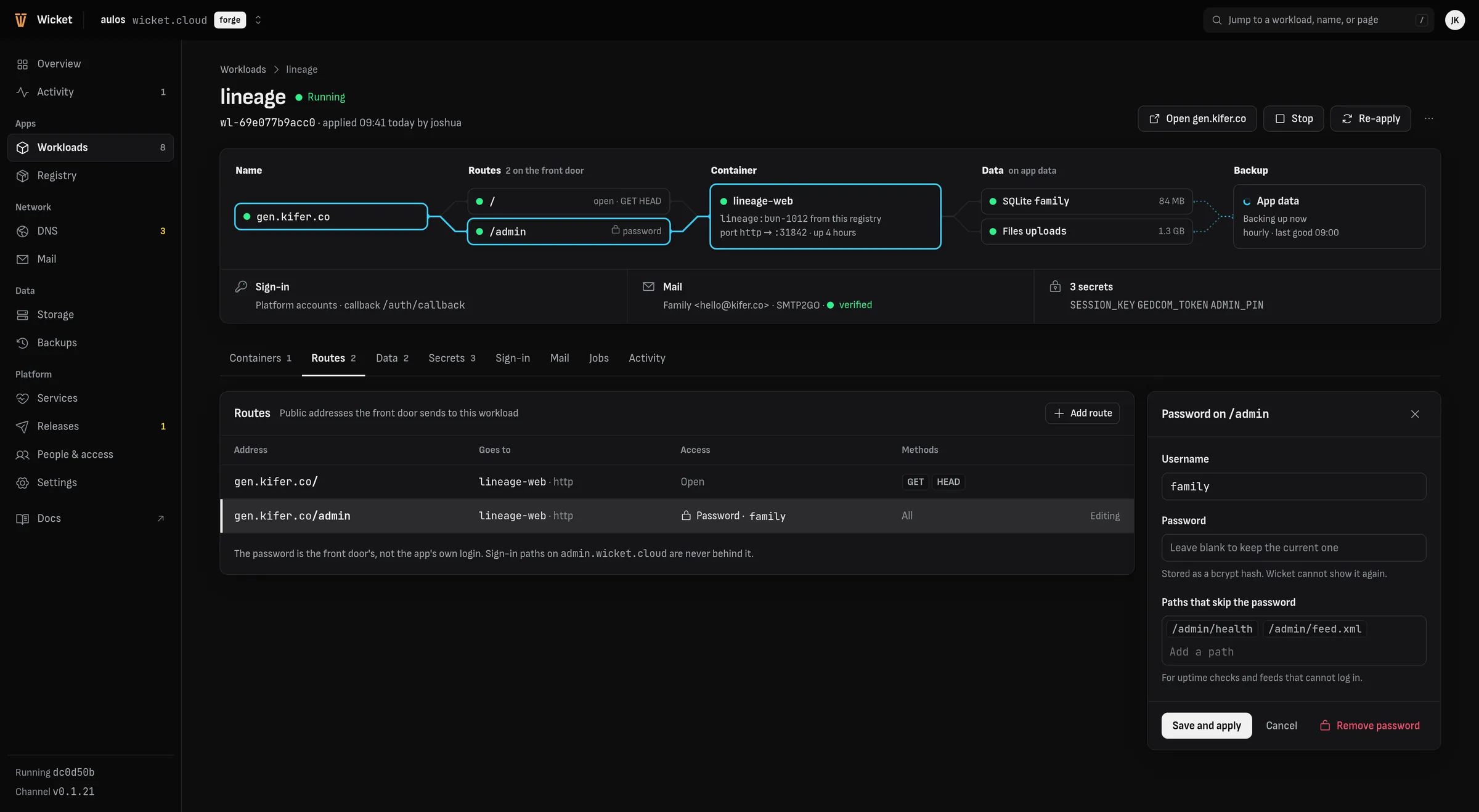Click the workload ID wl-69e077b9acc0
The width and height of the screenshot is (1479, 812).
pyautogui.click(x=267, y=123)
